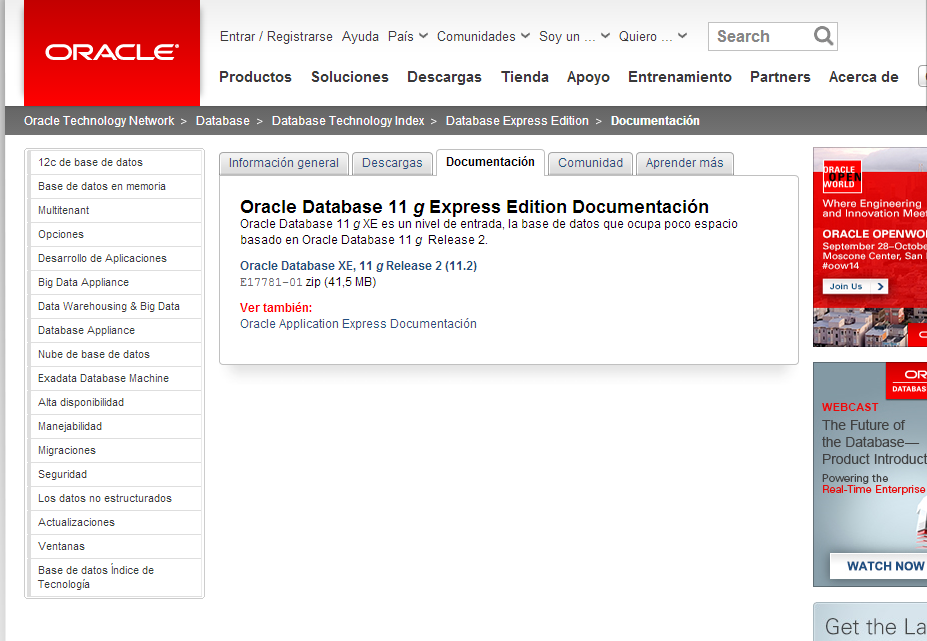
Task: Expand the 'País' dropdown
Action: (407, 36)
